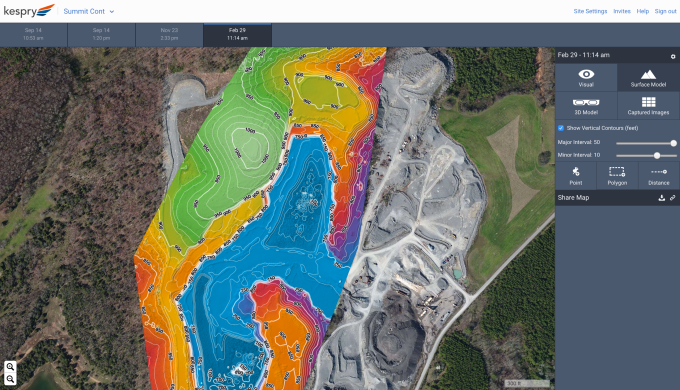This screenshot has height=390, width=680.
Task: Click the Feb 29 - 11:14 am panel title
Action: (x=584, y=55)
